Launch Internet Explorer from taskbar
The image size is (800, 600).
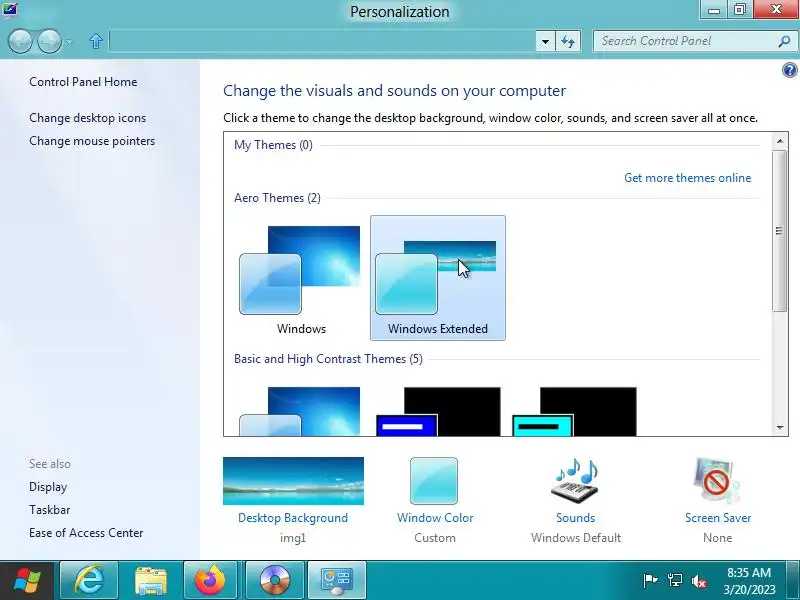tap(89, 581)
